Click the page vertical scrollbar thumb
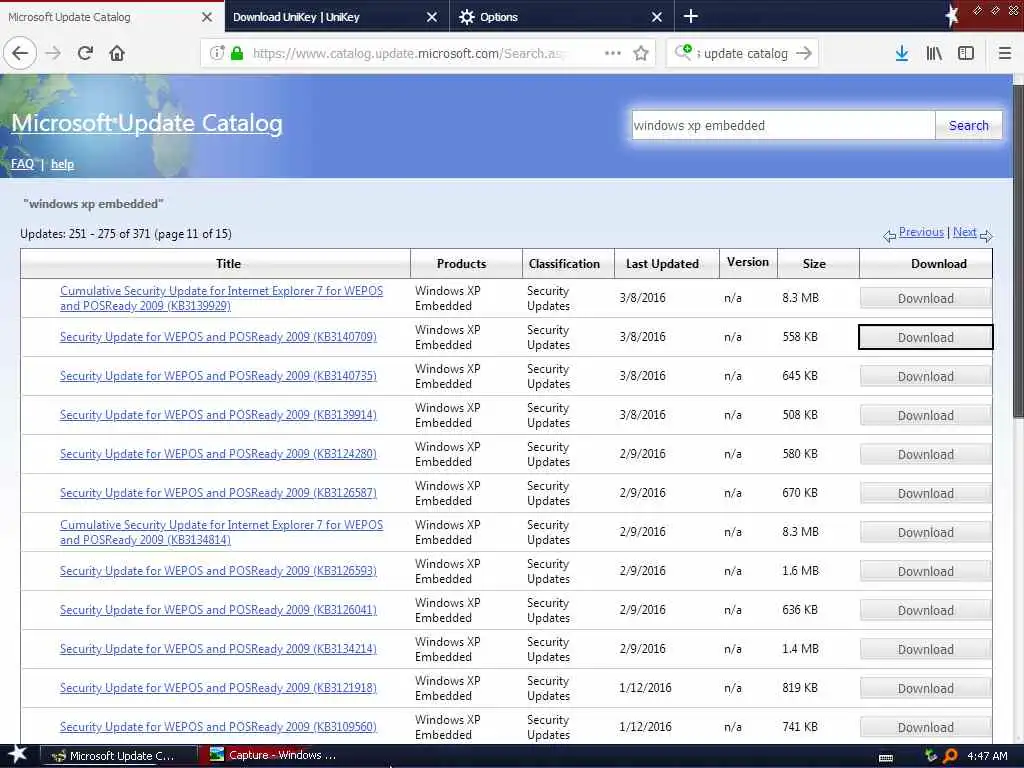 (1018, 251)
